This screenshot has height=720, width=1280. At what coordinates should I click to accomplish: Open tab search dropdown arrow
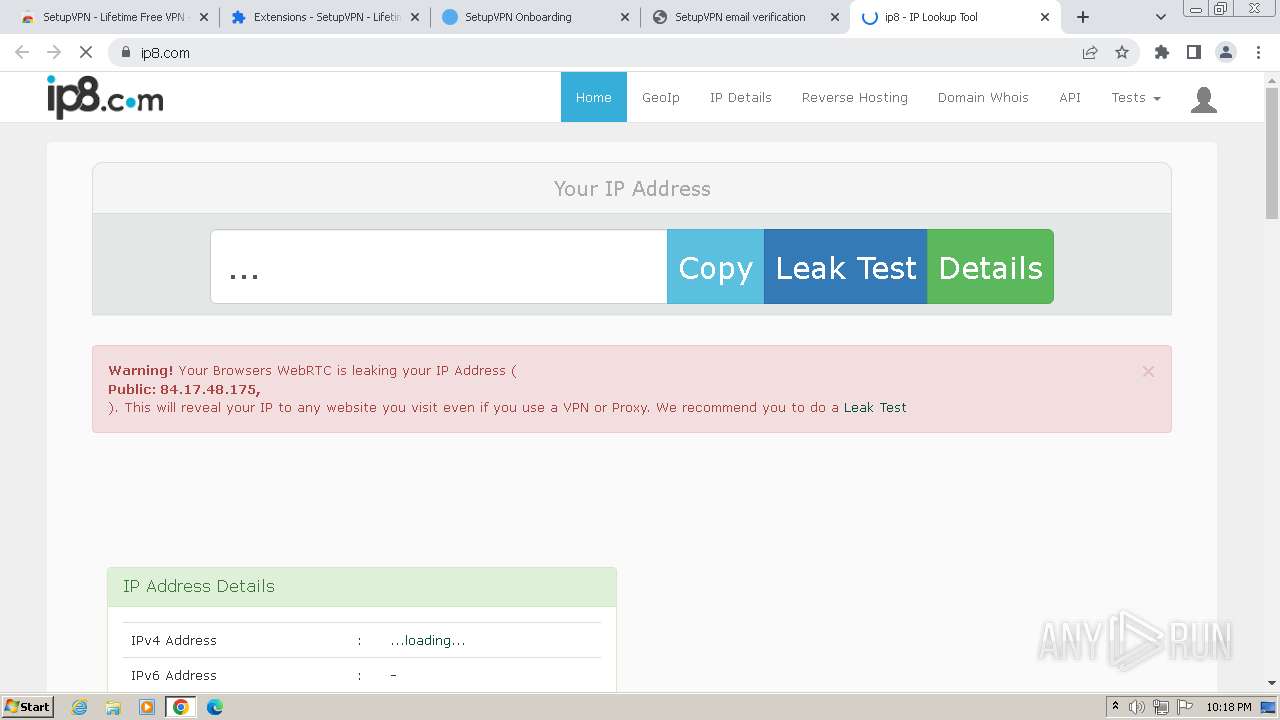1161,17
